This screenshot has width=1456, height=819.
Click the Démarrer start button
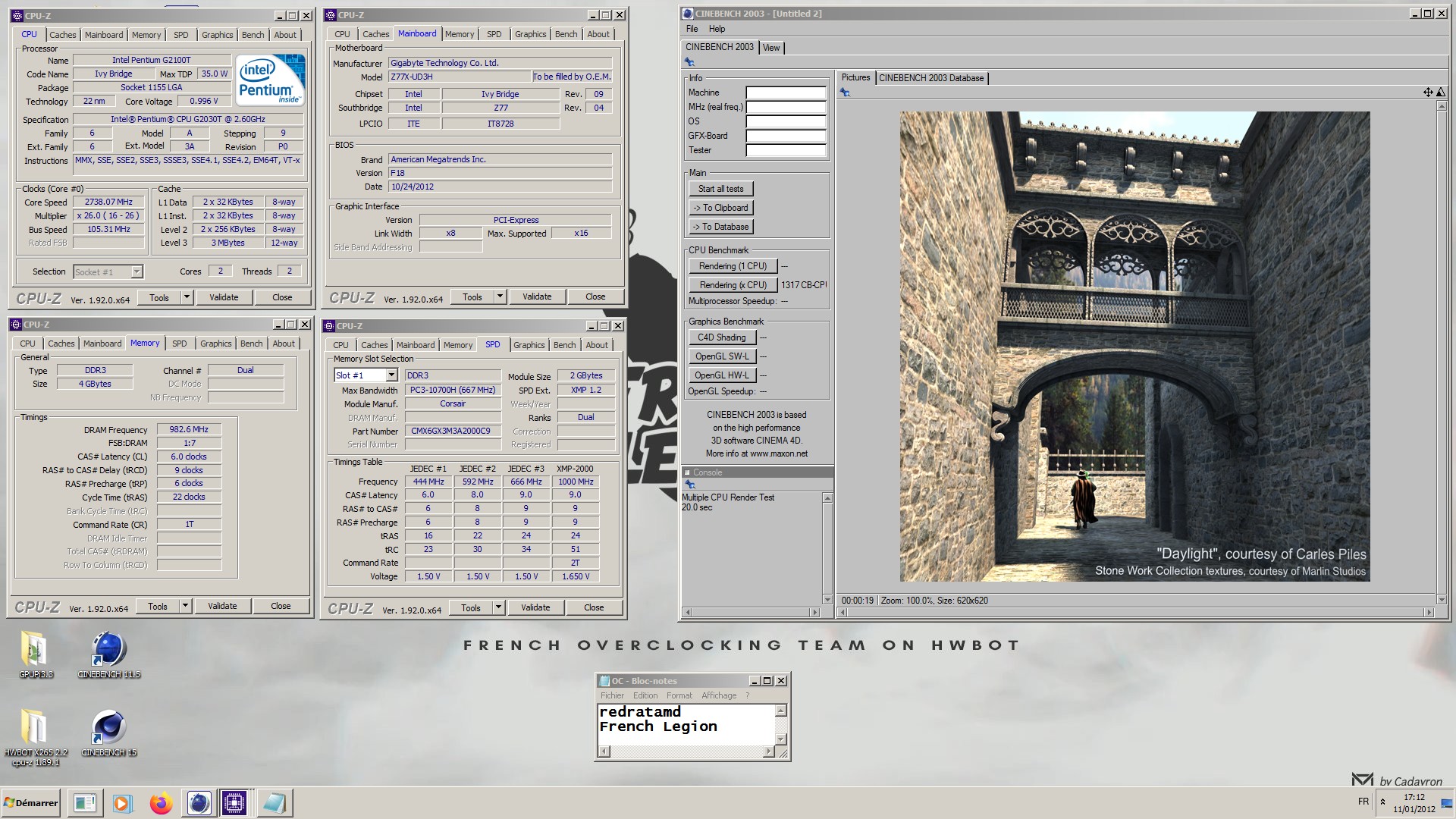[31, 803]
